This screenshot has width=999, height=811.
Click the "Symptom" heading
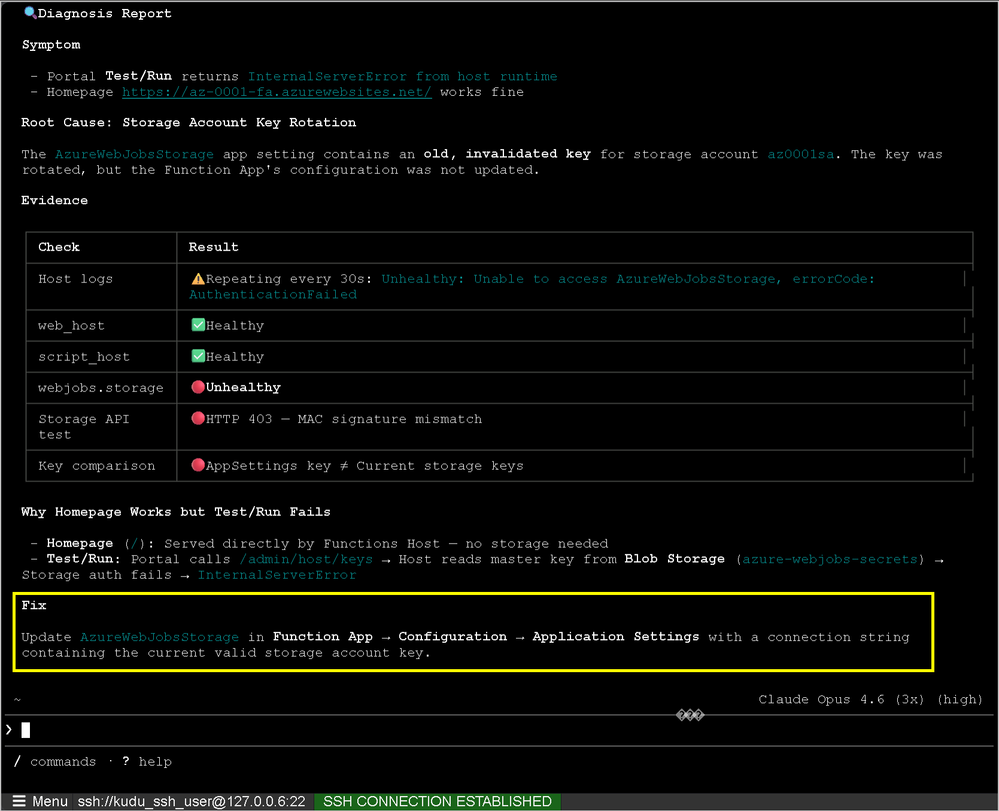pyautogui.click(x=51, y=45)
